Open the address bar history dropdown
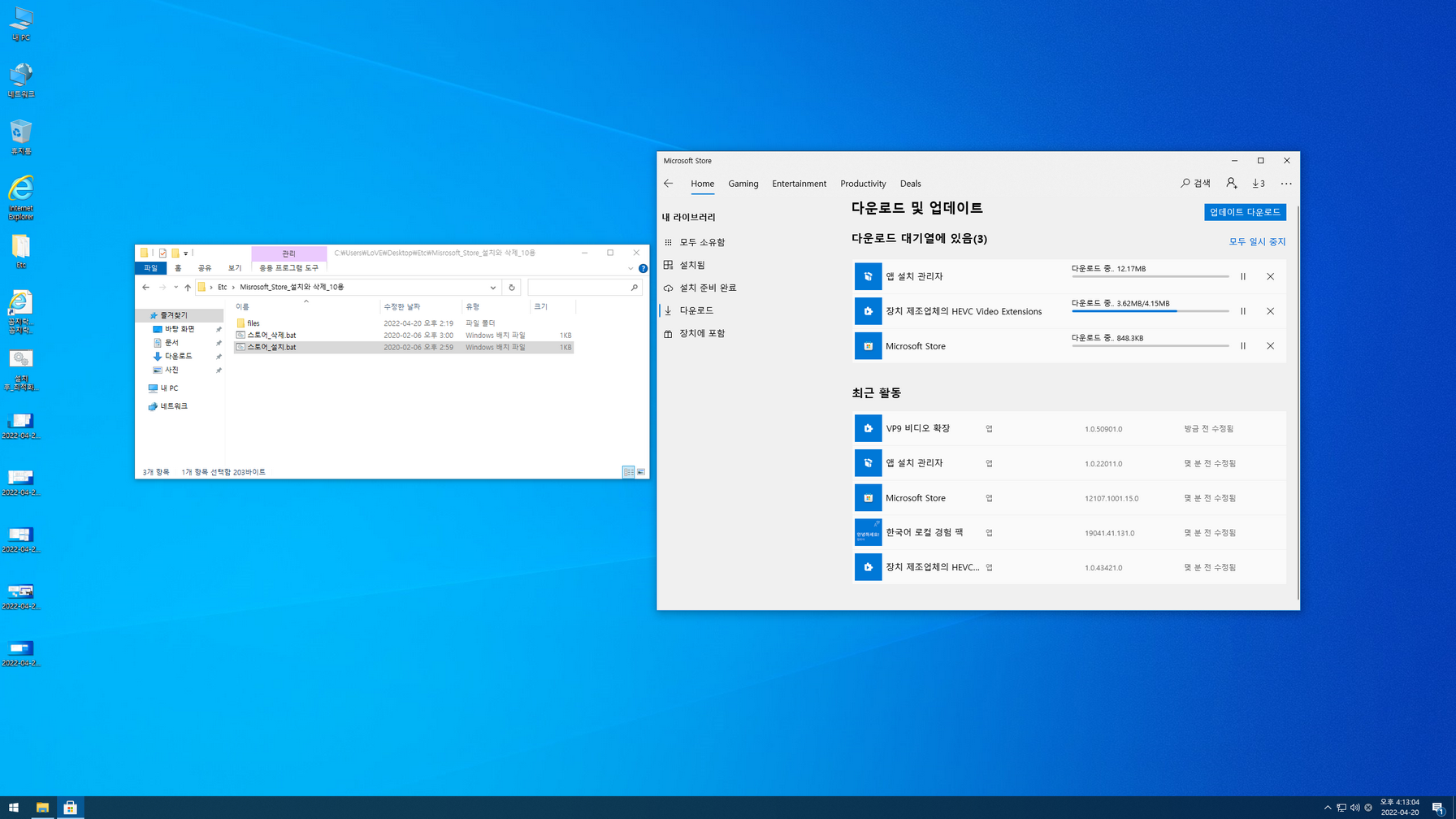The image size is (1456, 819). (x=493, y=288)
